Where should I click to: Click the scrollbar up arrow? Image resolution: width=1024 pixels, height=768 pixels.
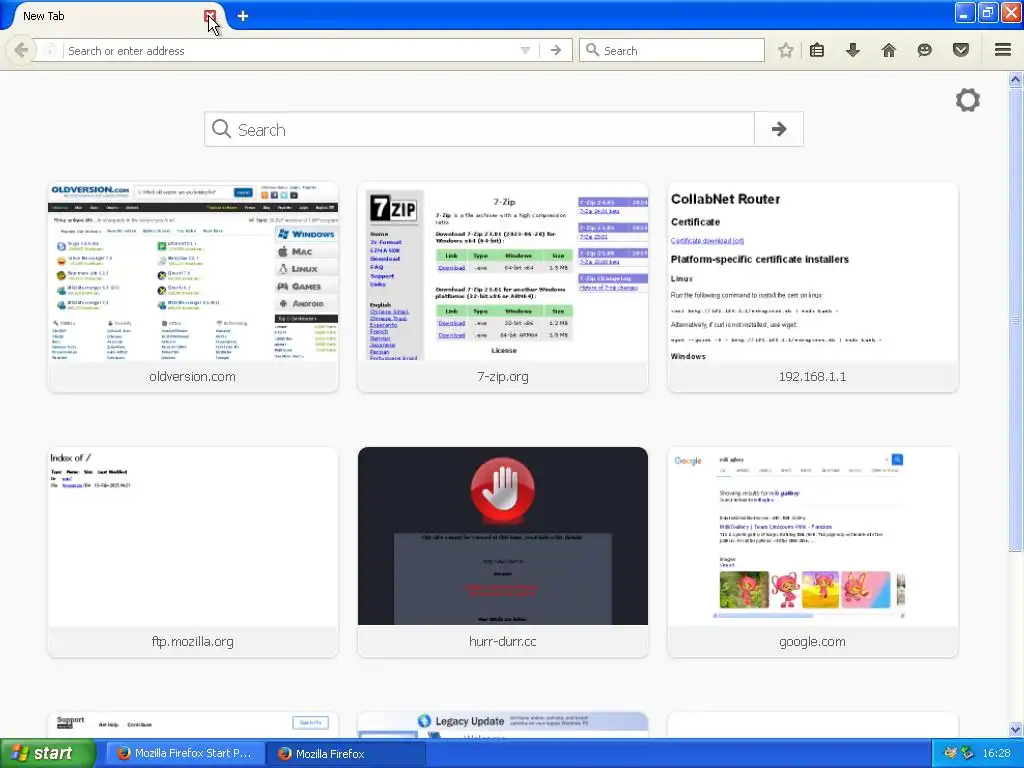point(1015,80)
